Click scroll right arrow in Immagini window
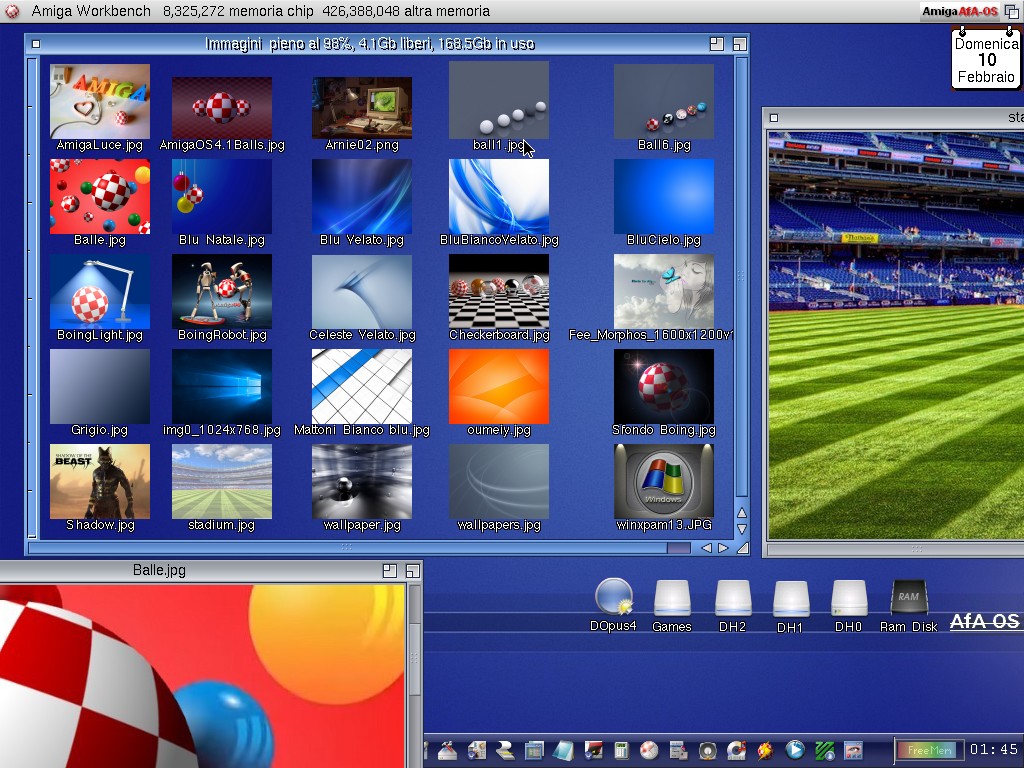 (x=723, y=548)
